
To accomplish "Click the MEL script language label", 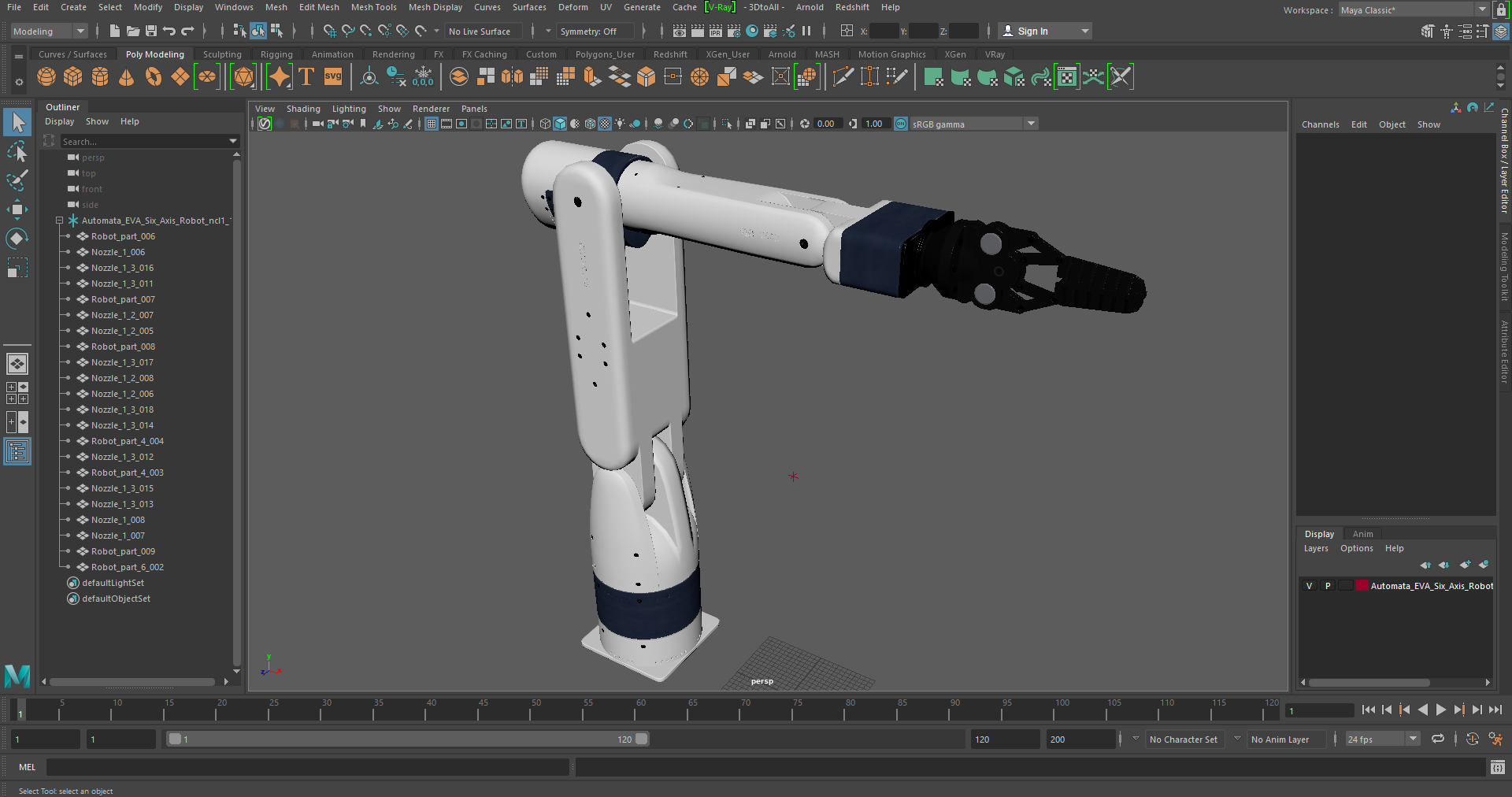I will 28,767.
